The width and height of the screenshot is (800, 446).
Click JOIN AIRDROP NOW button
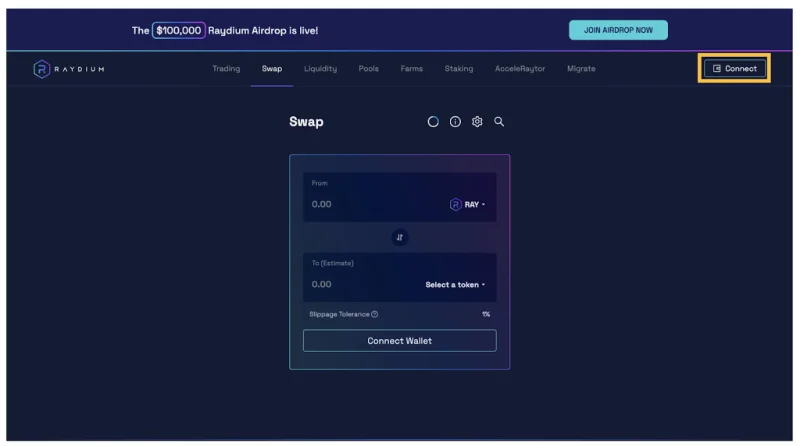click(618, 30)
